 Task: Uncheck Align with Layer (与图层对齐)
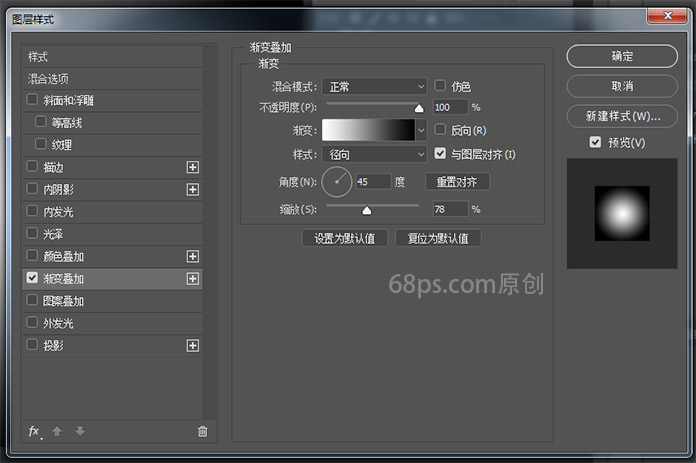point(440,153)
